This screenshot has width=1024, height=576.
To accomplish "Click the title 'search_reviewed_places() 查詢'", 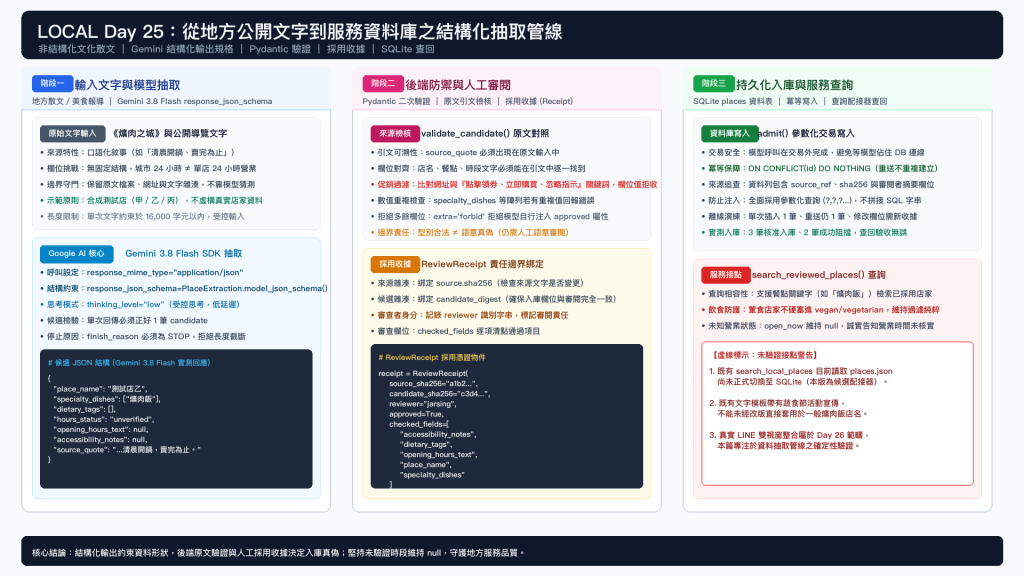I will tap(819, 274).
